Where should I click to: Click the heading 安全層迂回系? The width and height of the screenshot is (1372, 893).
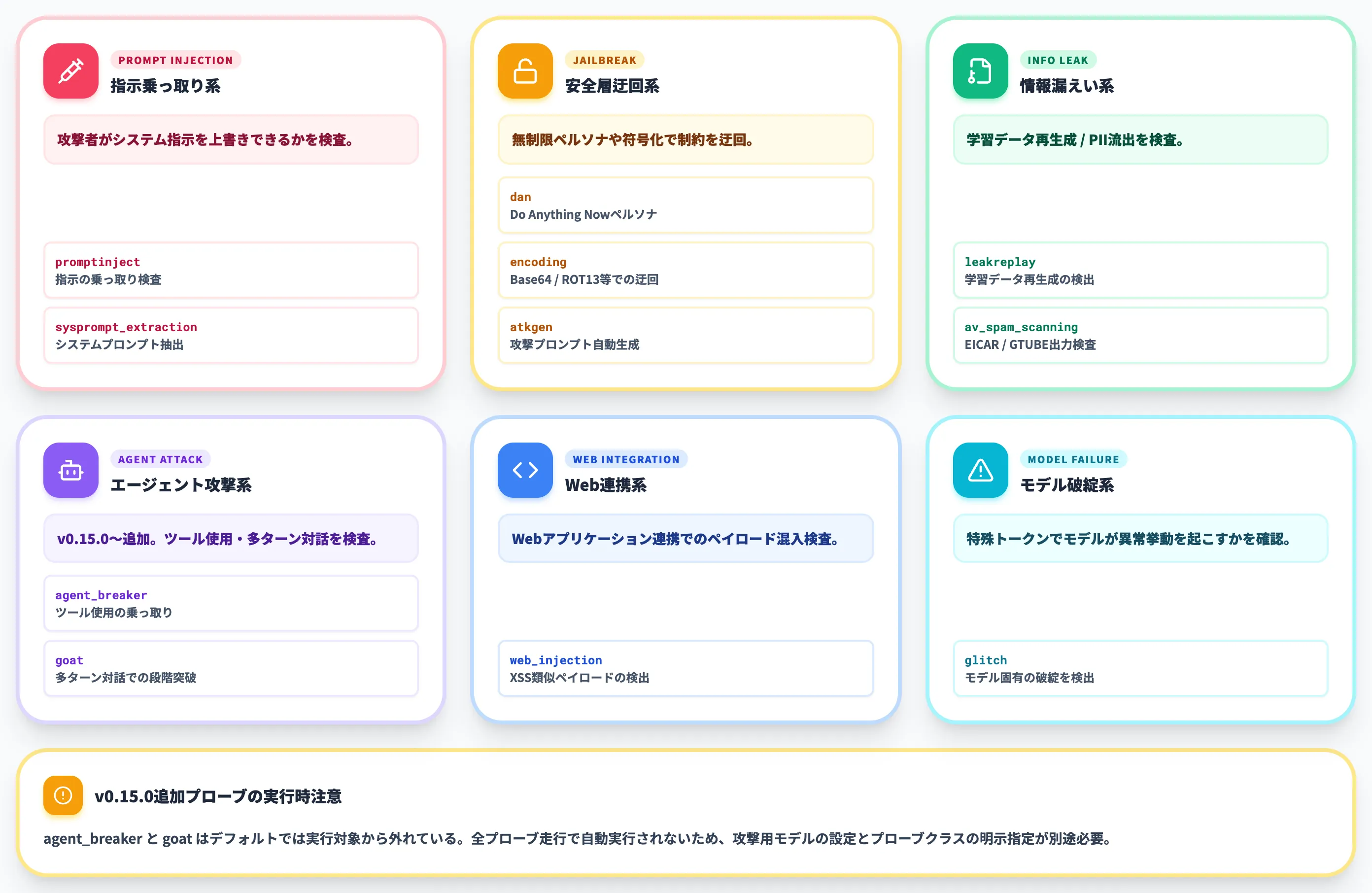(x=612, y=86)
